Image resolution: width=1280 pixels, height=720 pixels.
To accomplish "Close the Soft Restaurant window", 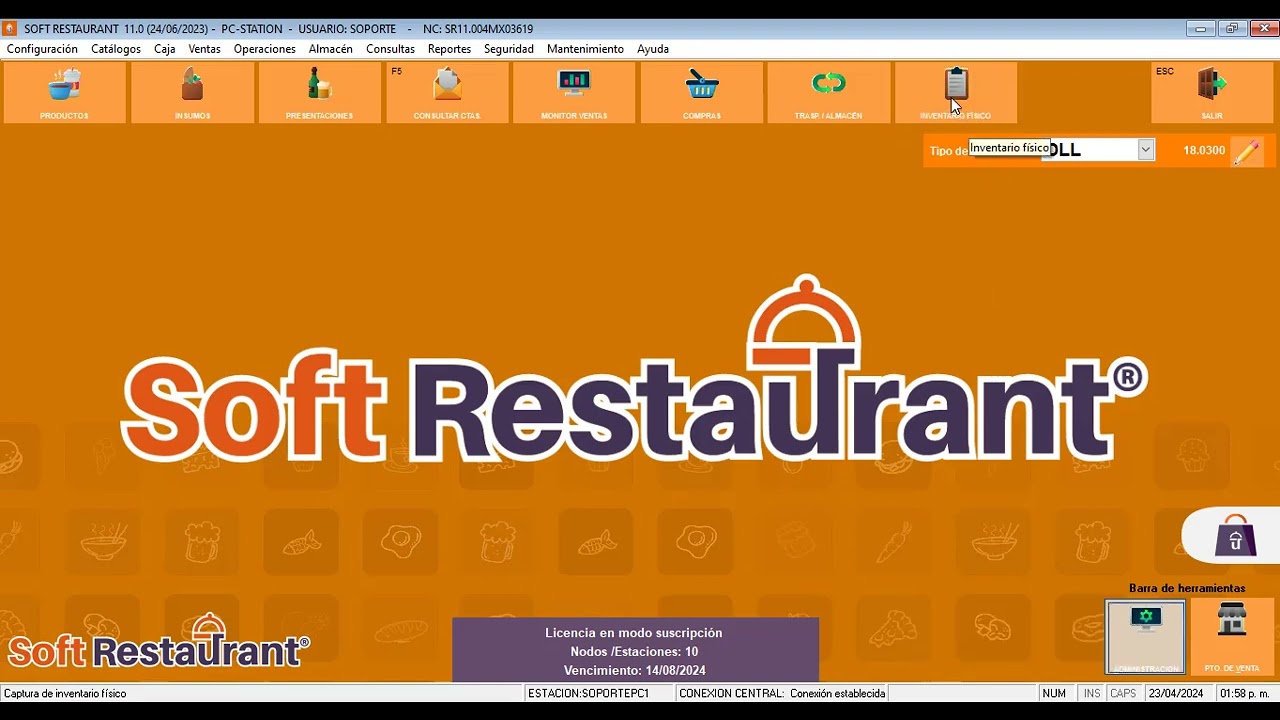I will 1264,28.
